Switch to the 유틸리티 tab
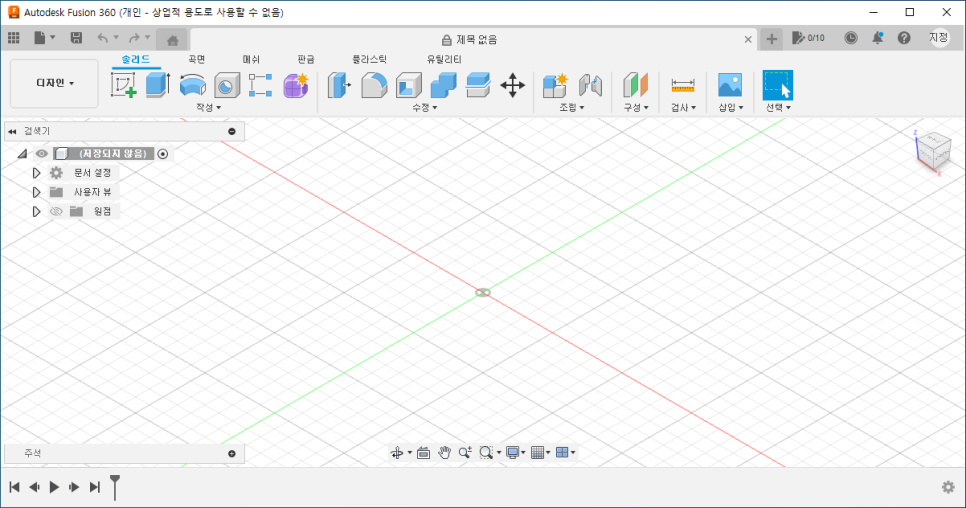966x508 pixels. coord(444,59)
